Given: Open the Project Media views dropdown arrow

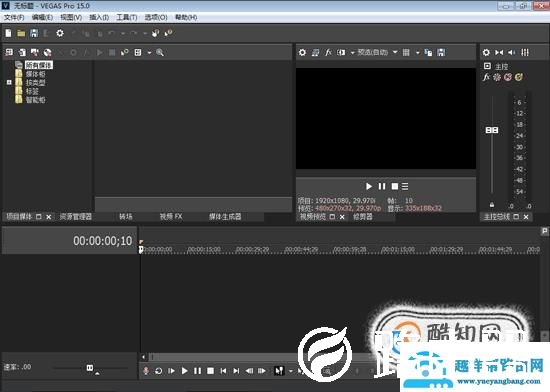Looking at the screenshot, I should click(x=149, y=53).
